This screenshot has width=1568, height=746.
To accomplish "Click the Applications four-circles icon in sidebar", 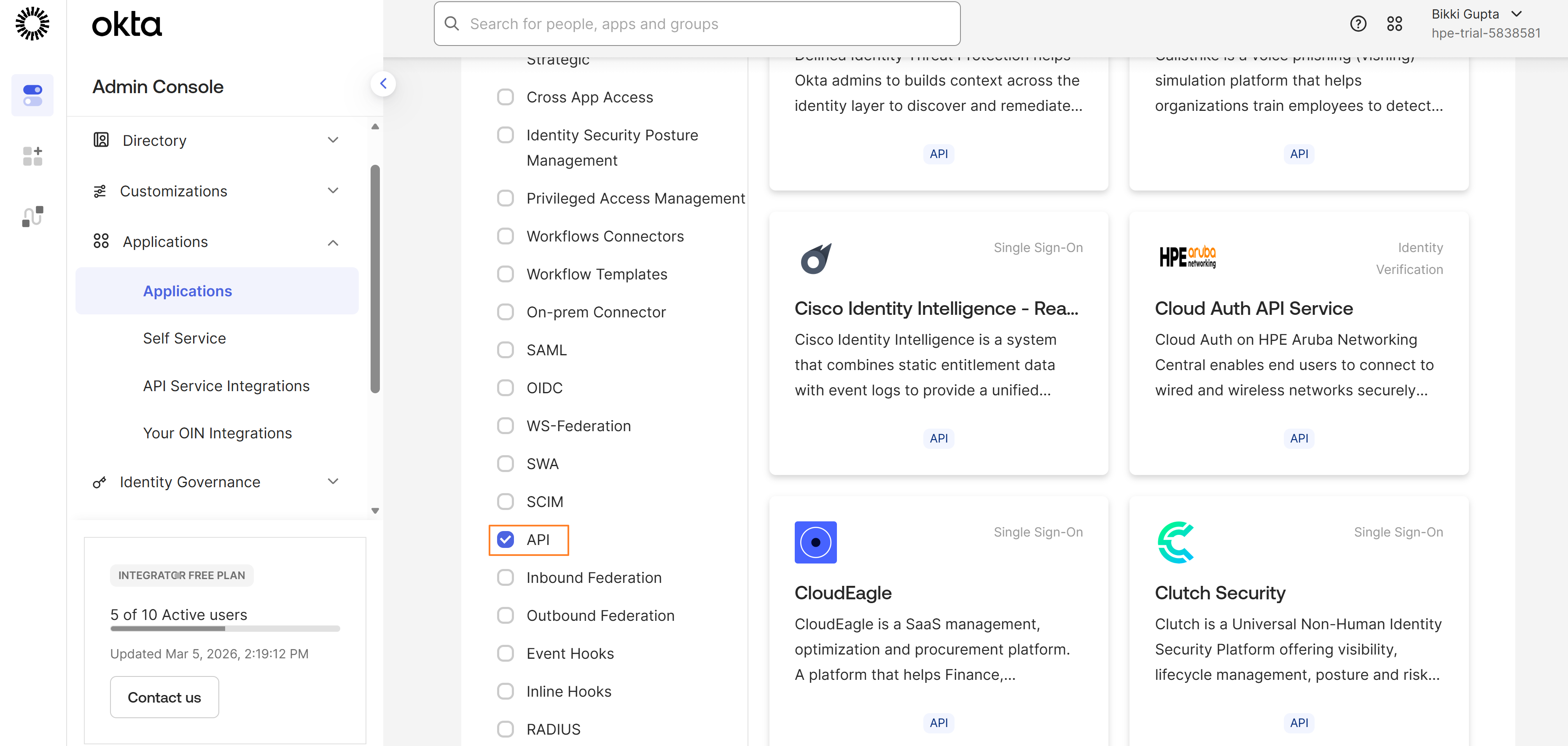I will pos(101,242).
